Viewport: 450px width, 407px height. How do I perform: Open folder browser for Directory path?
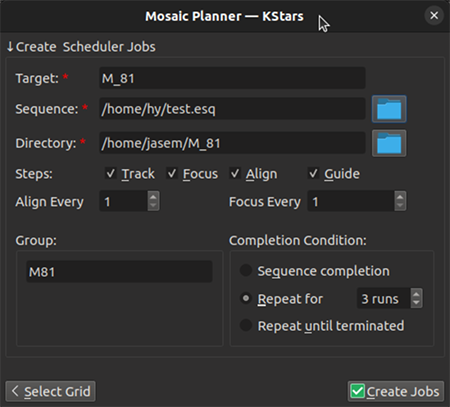tap(389, 143)
